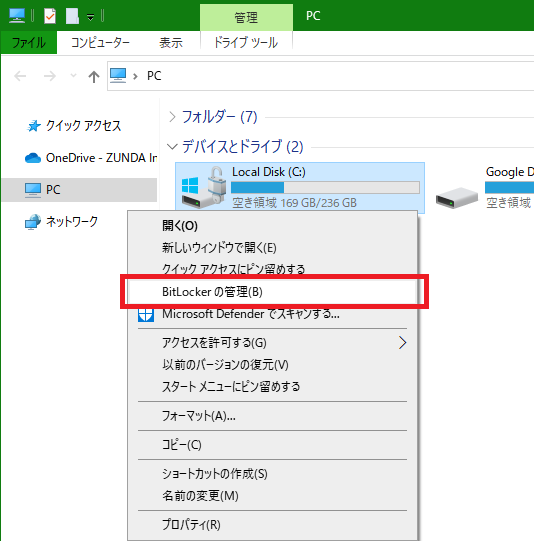
Task: Click the クイック アクセス star icon
Action: coord(34,126)
